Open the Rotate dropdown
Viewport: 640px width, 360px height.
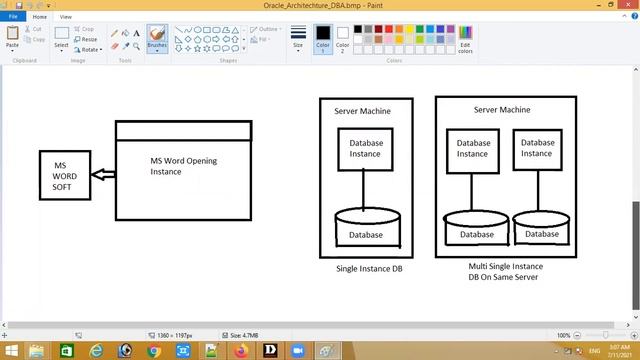point(88,50)
